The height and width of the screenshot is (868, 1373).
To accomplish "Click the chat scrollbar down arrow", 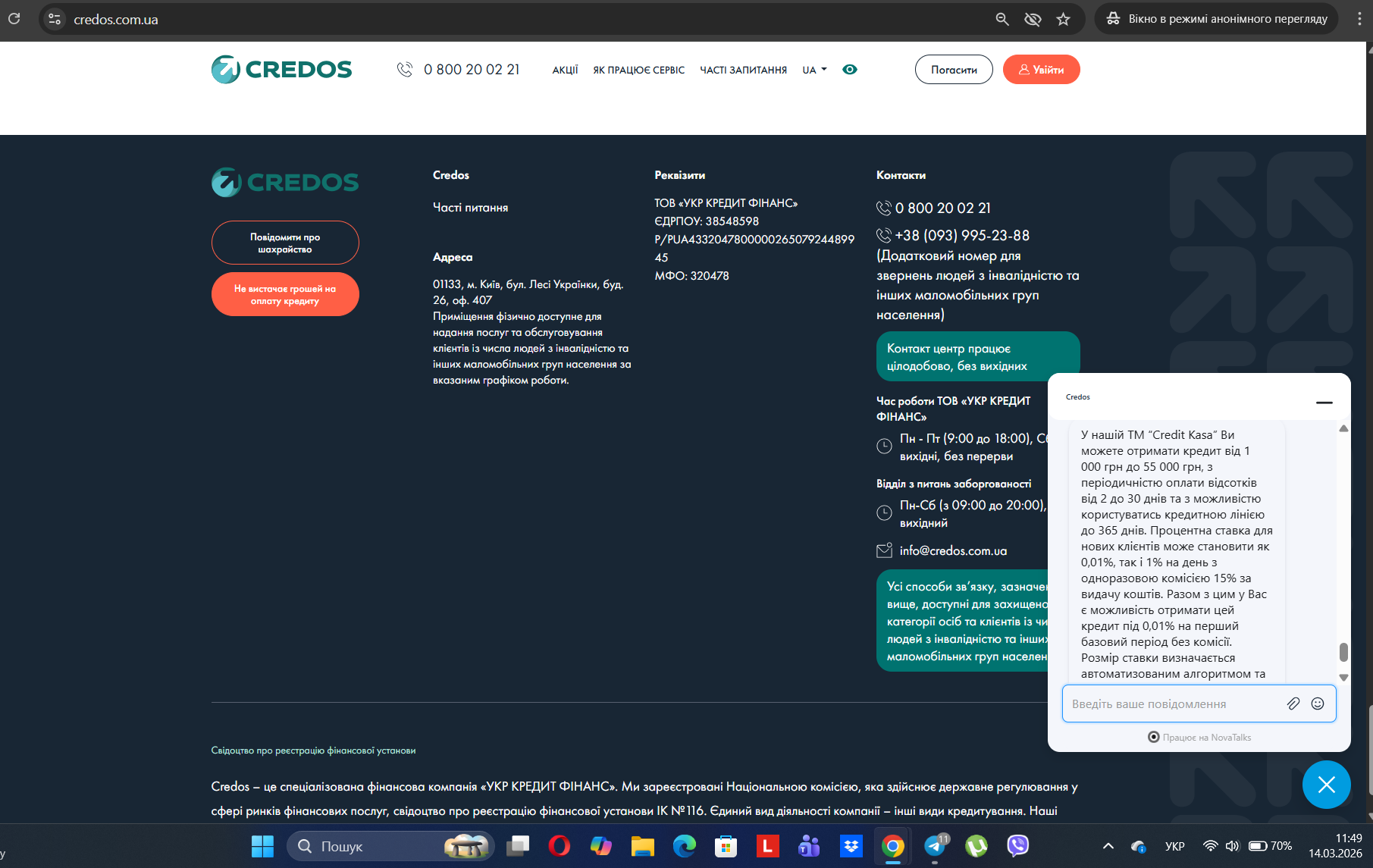I will pyautogui.click(x=1343, y=678).
